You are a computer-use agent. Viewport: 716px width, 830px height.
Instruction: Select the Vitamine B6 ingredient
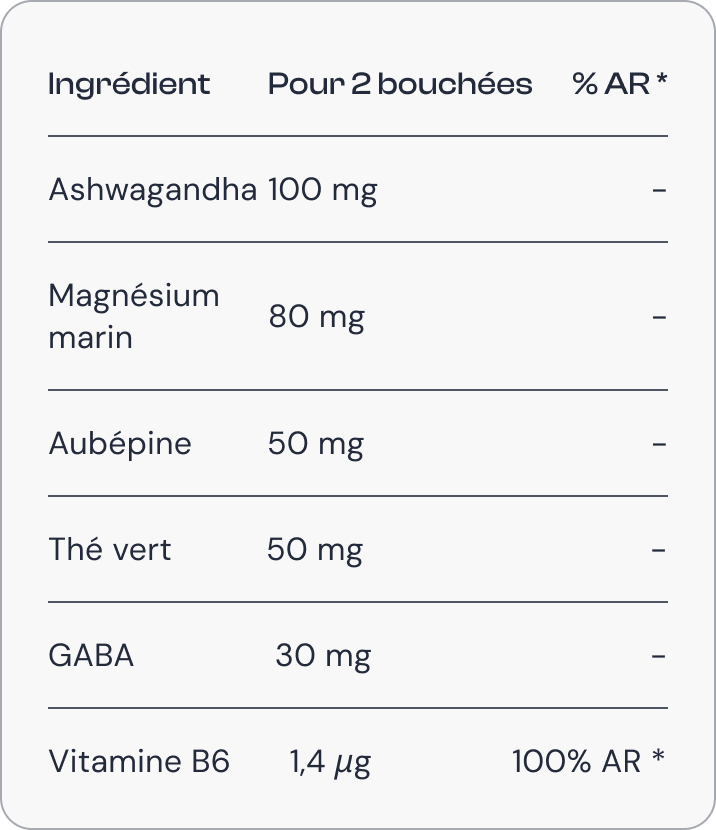point(139,761)
